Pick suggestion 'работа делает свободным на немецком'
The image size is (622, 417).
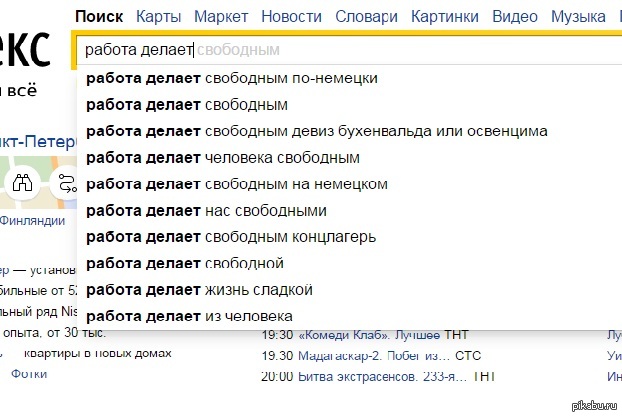(236, 184)
